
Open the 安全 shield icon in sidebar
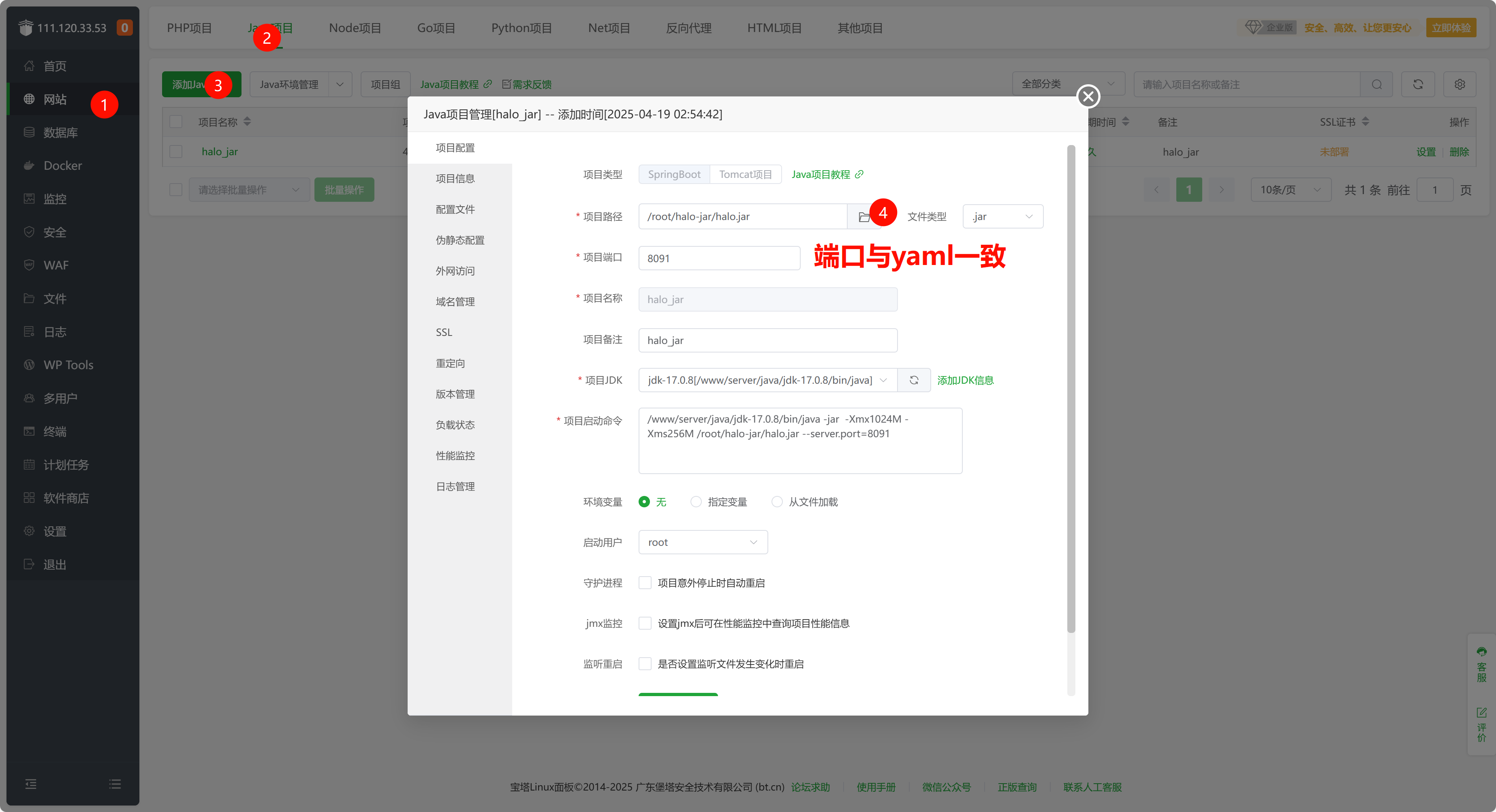29,232
